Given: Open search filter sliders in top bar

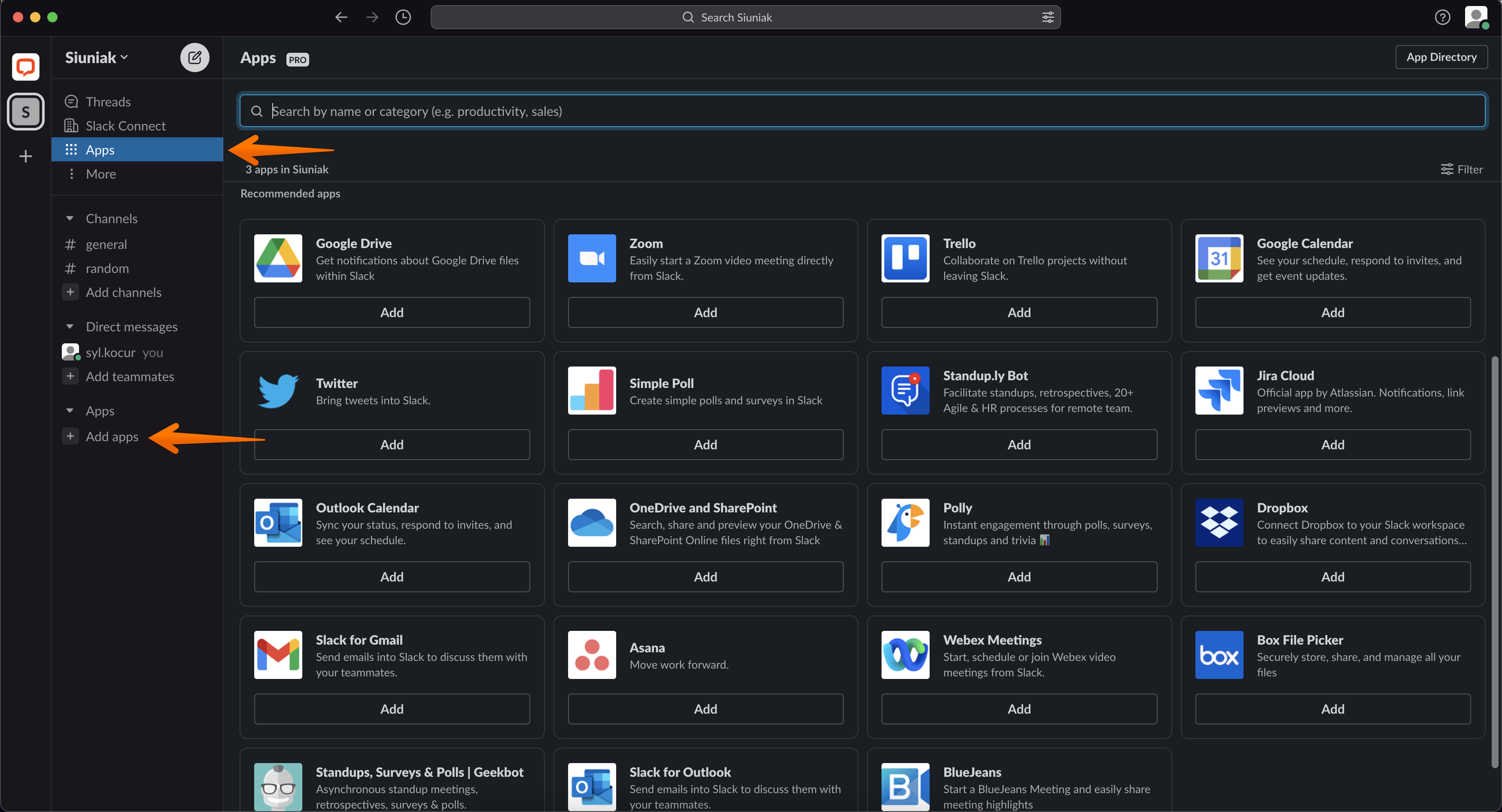Looking at the screenshot, I should click(x=1048, y=18).
